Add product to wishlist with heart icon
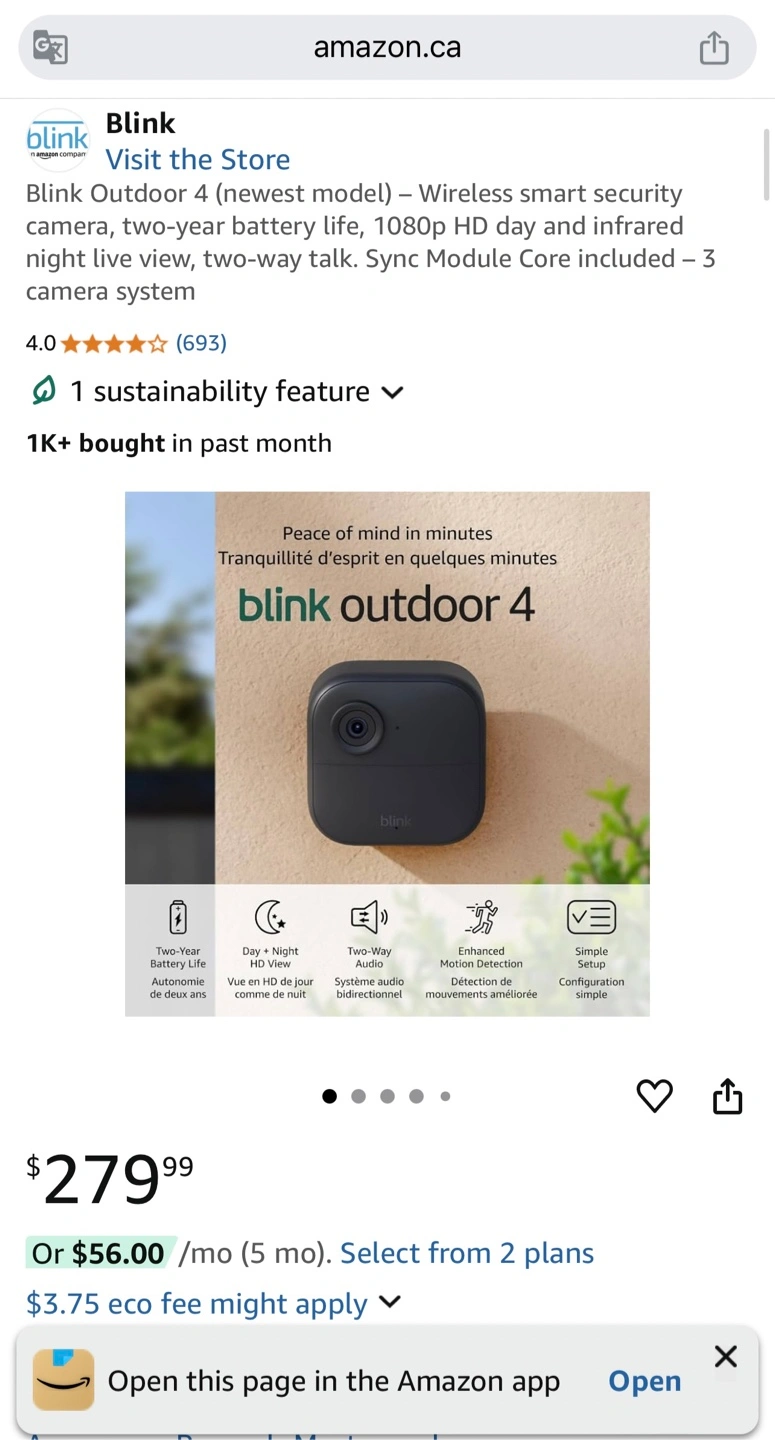Image resolution: width=775 pixels, height=1440 pixels. 655,1096
